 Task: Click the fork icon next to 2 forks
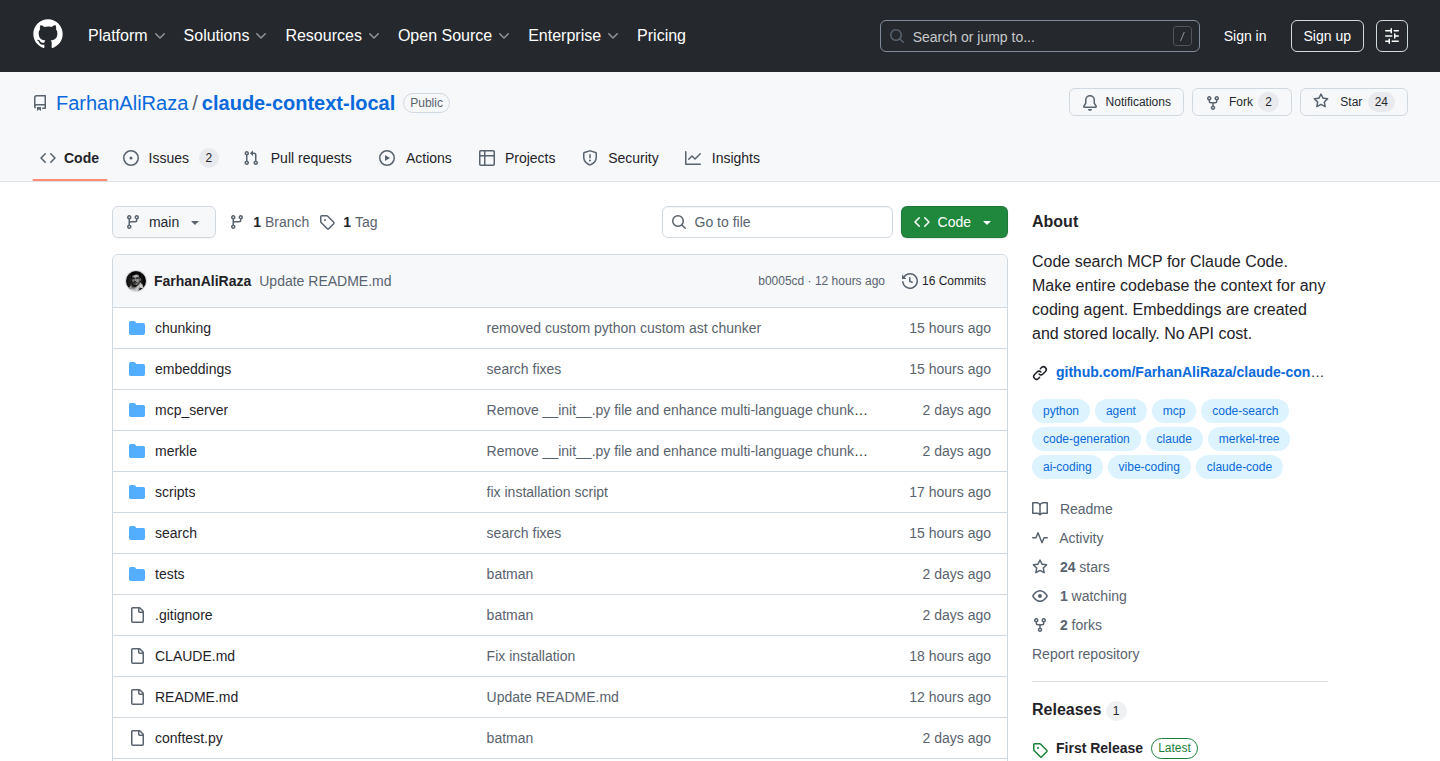pos(1040,625)
